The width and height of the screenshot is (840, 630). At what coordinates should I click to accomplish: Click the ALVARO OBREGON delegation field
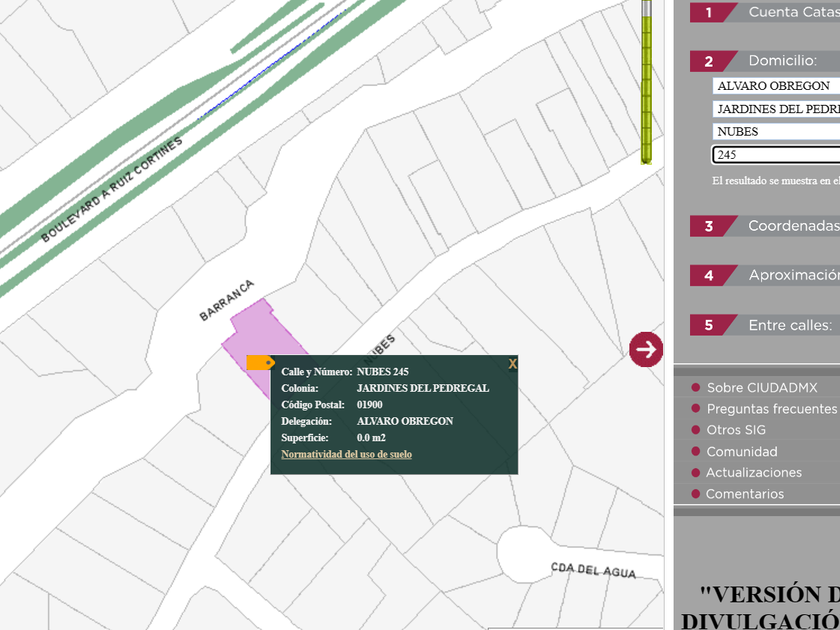coord(776,86)
